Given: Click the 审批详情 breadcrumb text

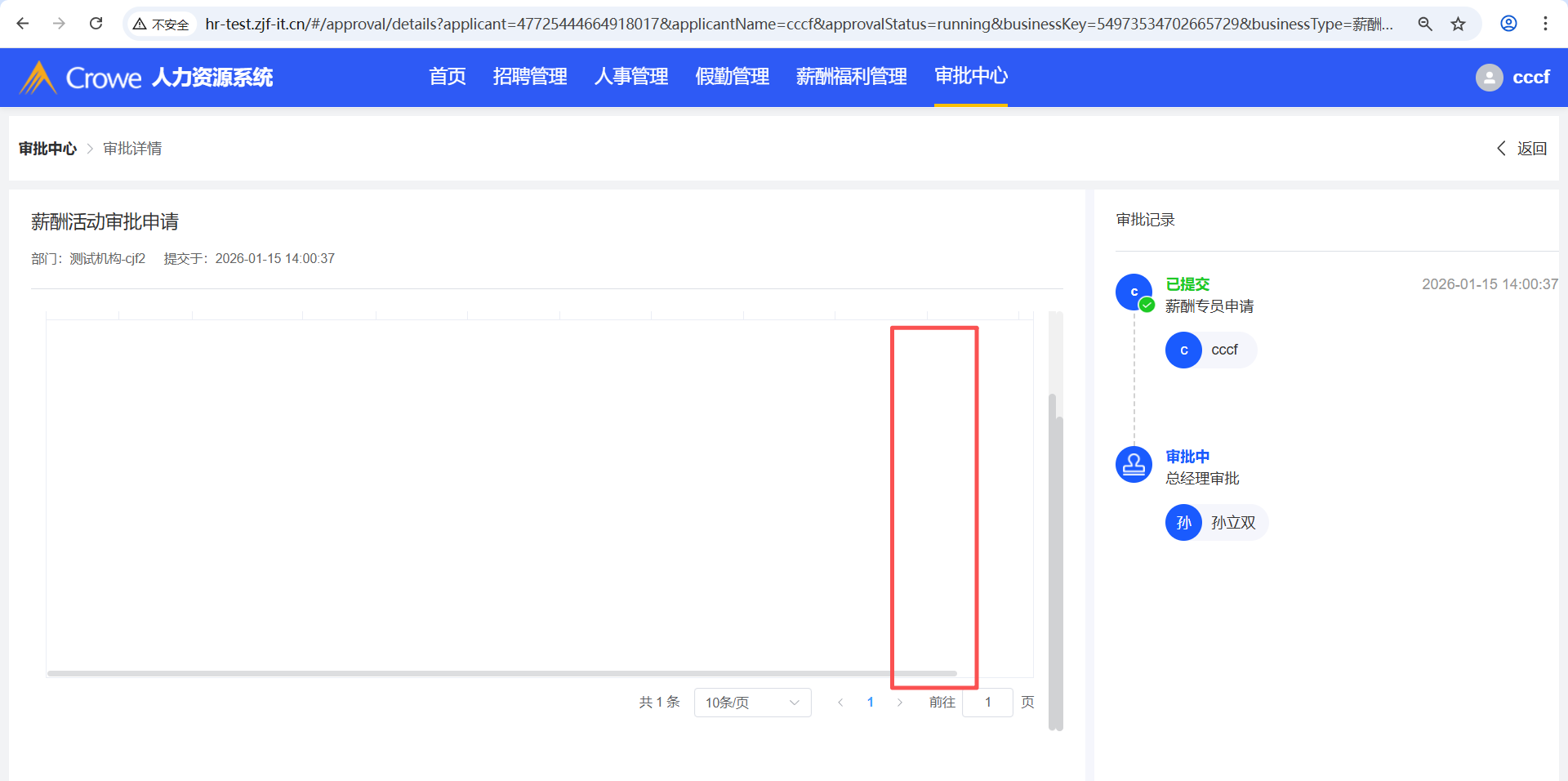Looking at the screenshot, I should (x=132, y=149).
